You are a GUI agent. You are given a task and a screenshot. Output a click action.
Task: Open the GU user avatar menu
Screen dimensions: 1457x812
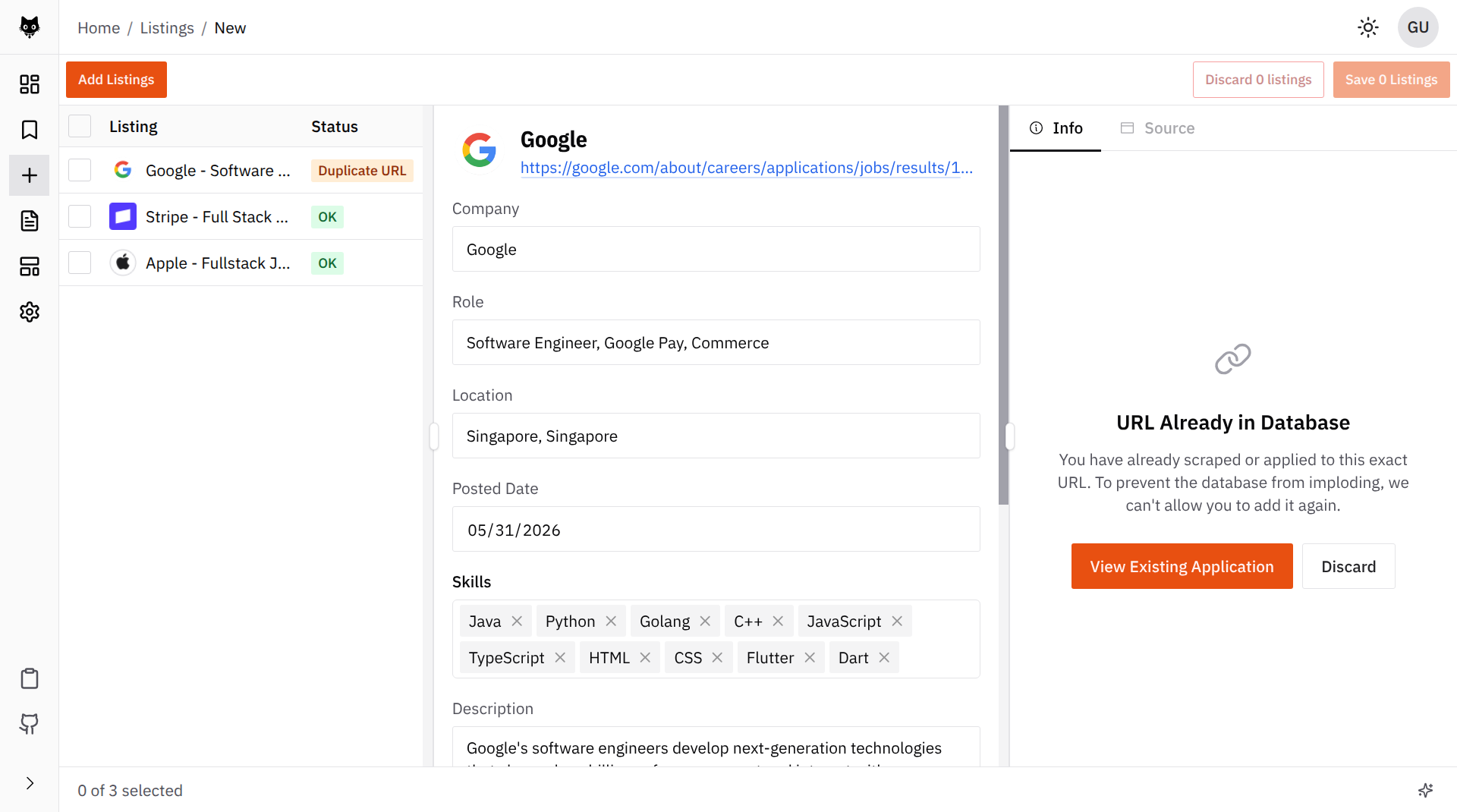[1418, 27]
